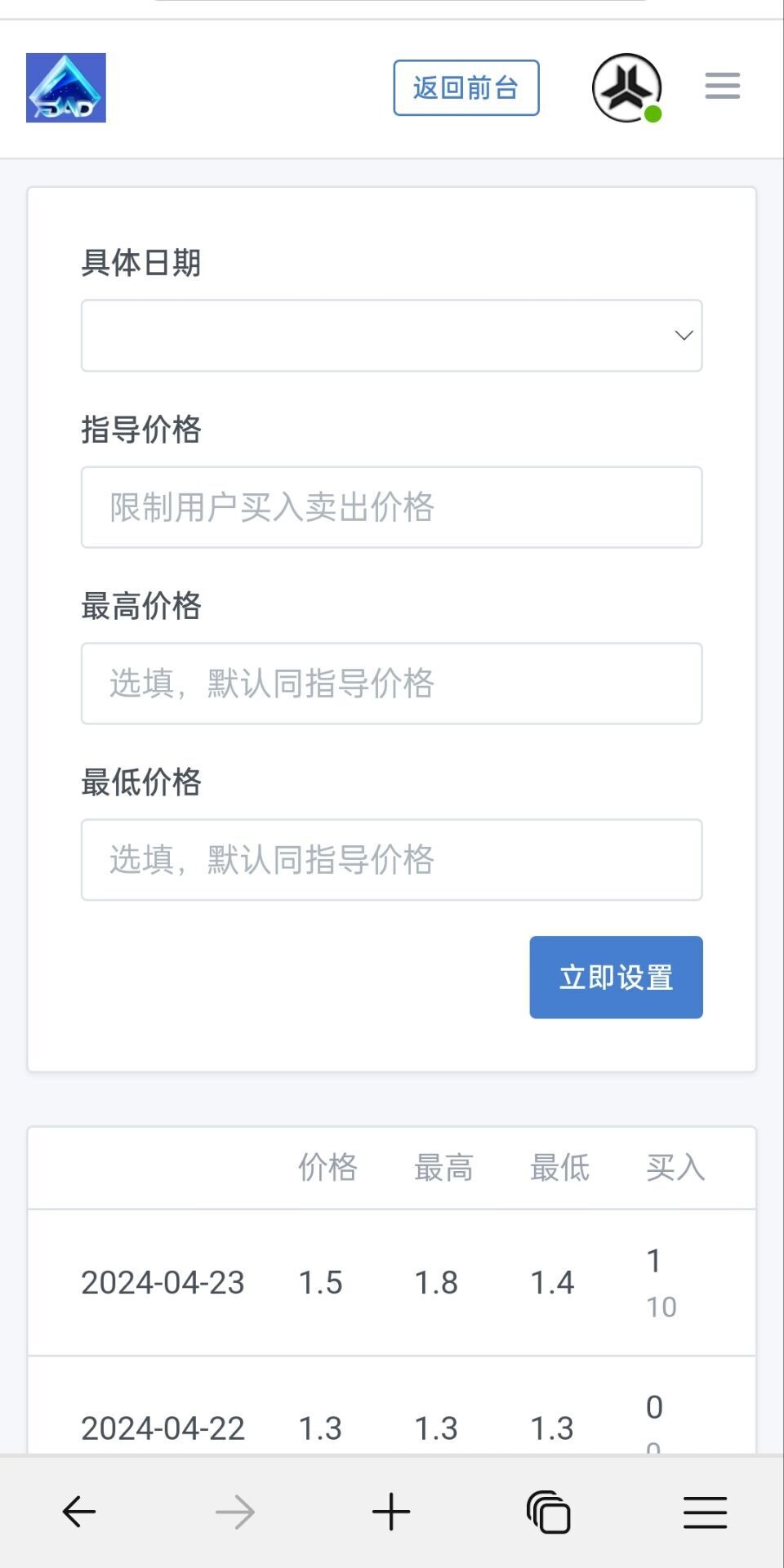Click the 返回前台 button
This screenshot has height=1568, width=784.
pos(466,88)
